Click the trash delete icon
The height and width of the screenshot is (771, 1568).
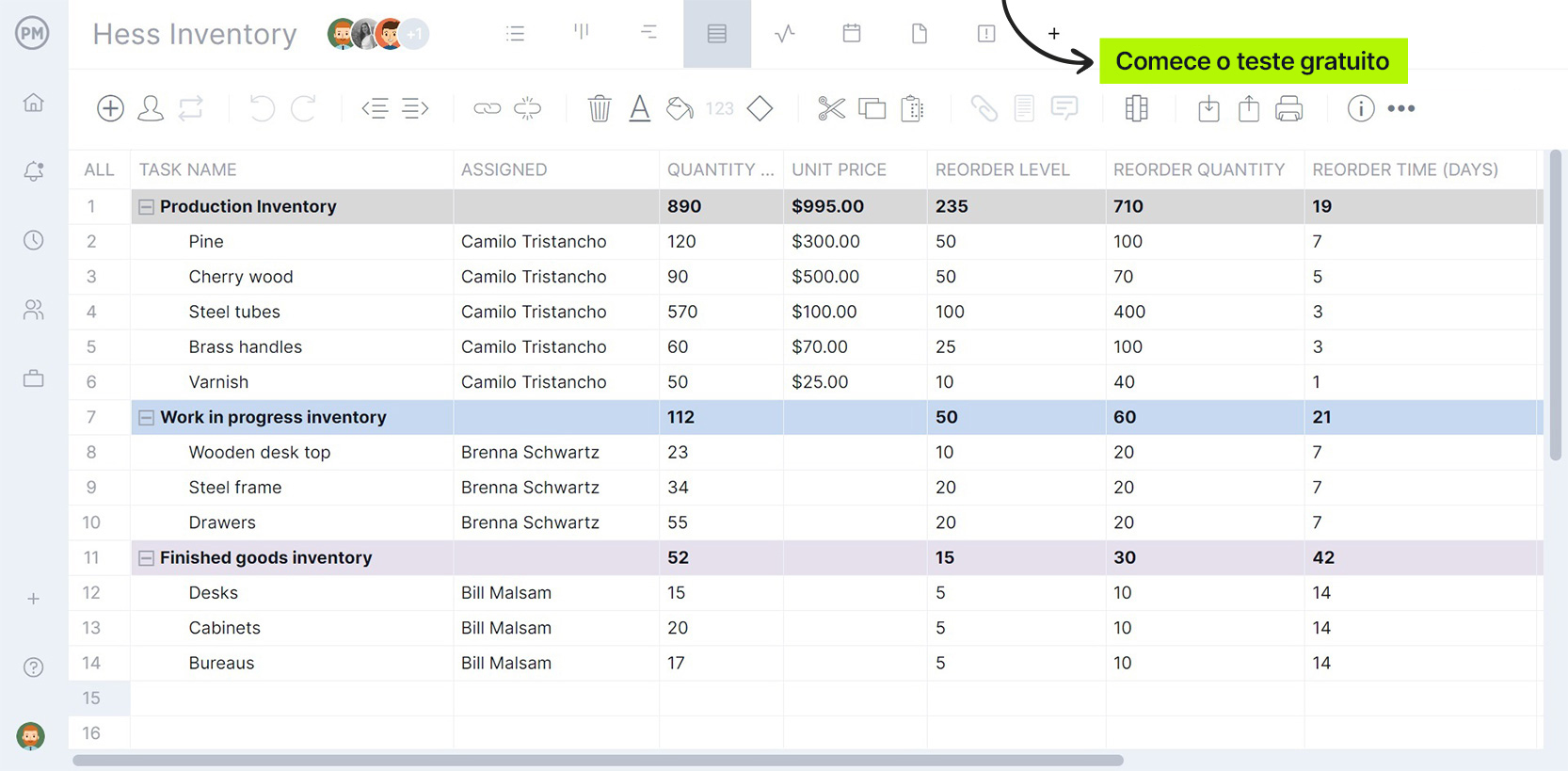[600, 108]
